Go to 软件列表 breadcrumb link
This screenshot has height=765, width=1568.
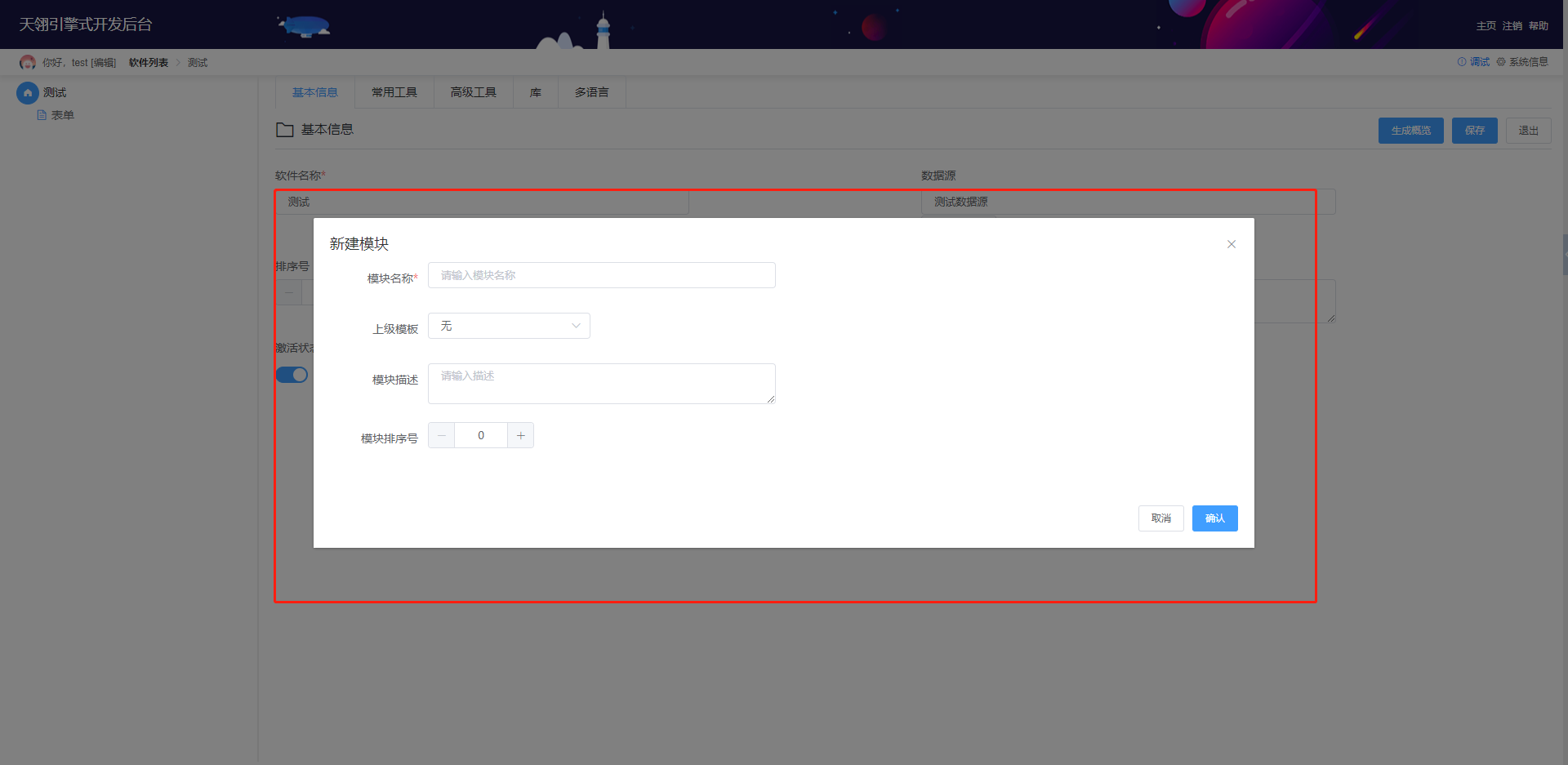pos(149,63)
